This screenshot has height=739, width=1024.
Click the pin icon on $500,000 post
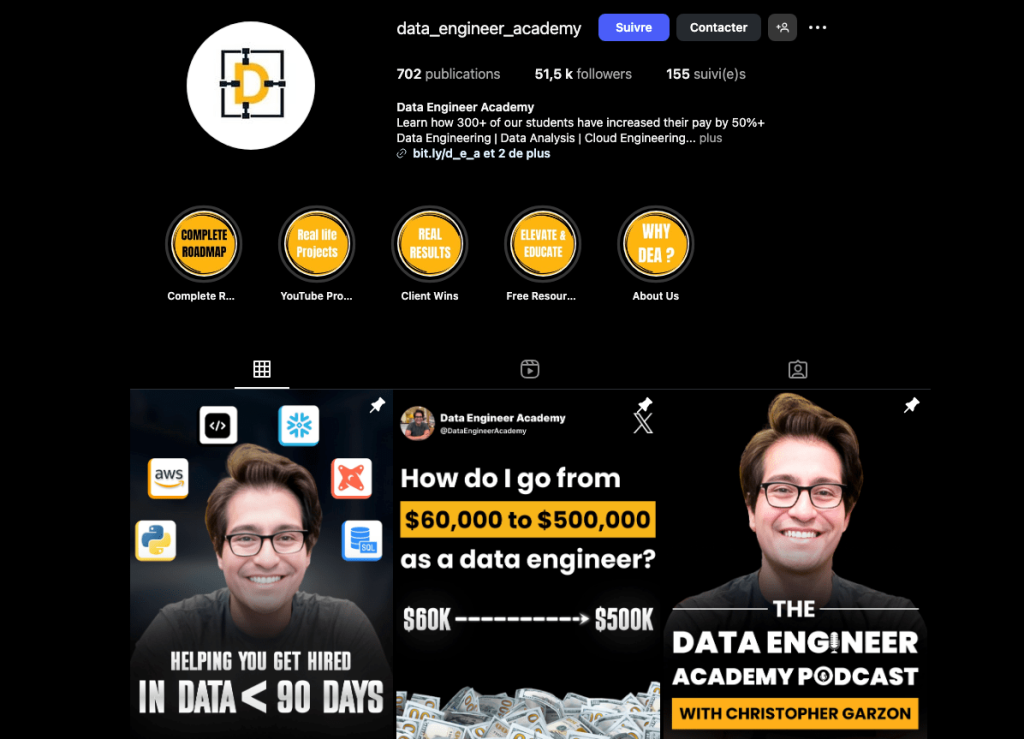[645, 405]
